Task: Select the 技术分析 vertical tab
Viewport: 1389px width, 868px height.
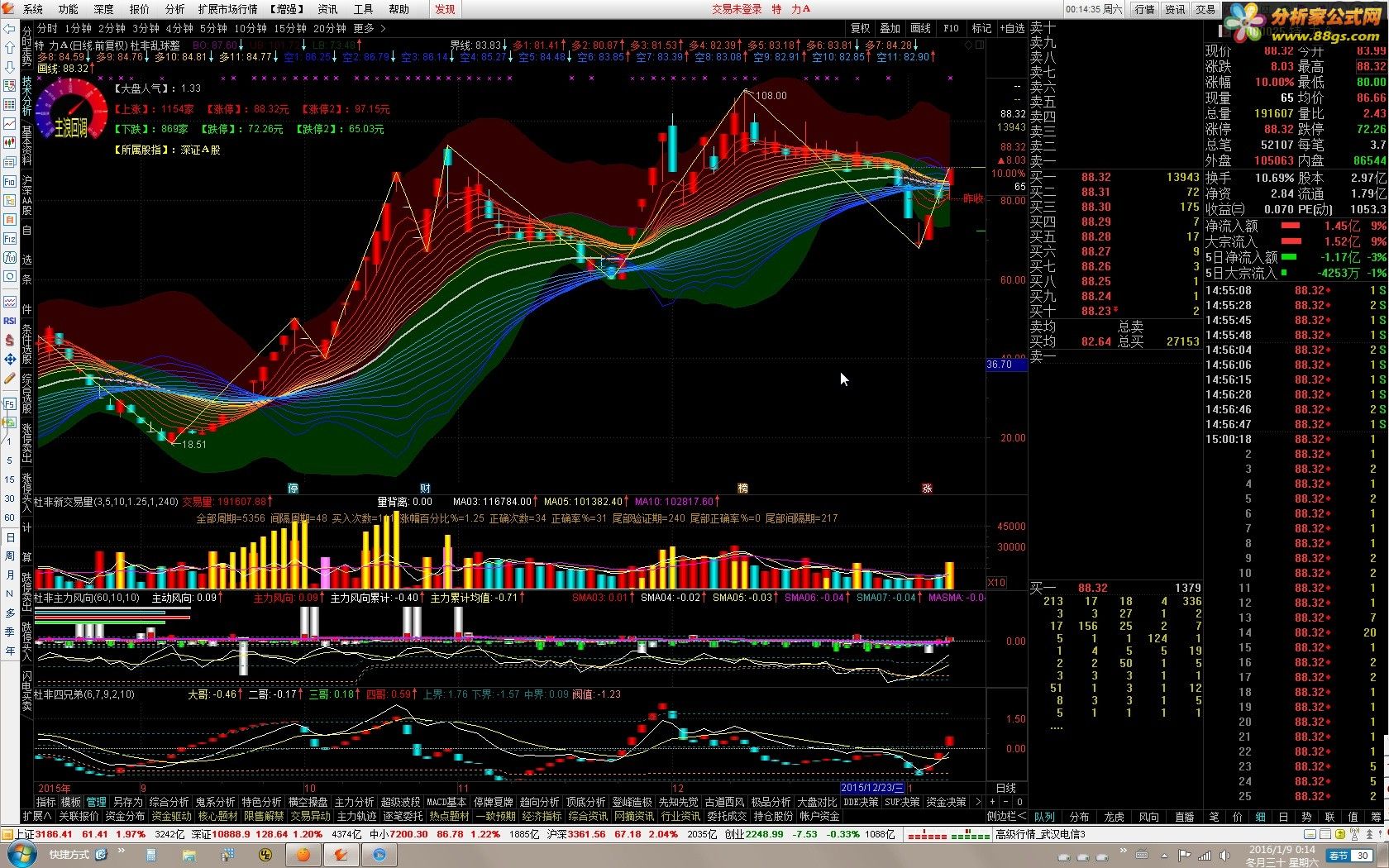Action: 26,96
